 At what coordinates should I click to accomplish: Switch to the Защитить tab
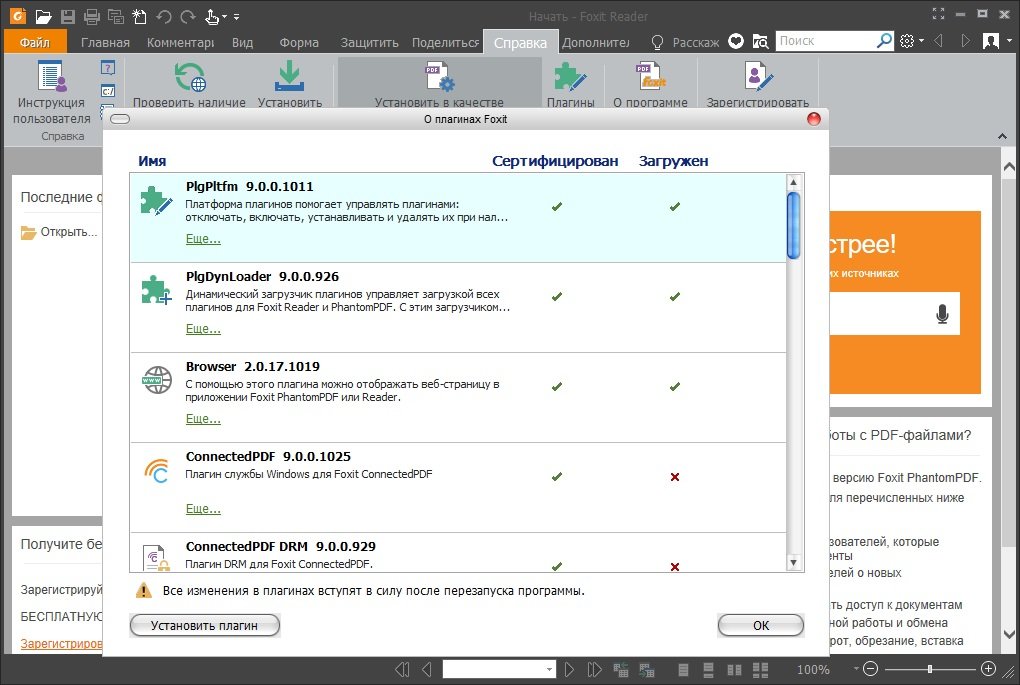(x=369, y=43)
